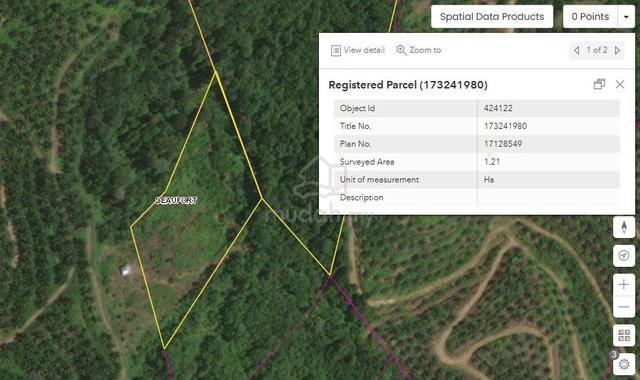
Task: Select Plan No. value 17128549
Action: point(503,144)
